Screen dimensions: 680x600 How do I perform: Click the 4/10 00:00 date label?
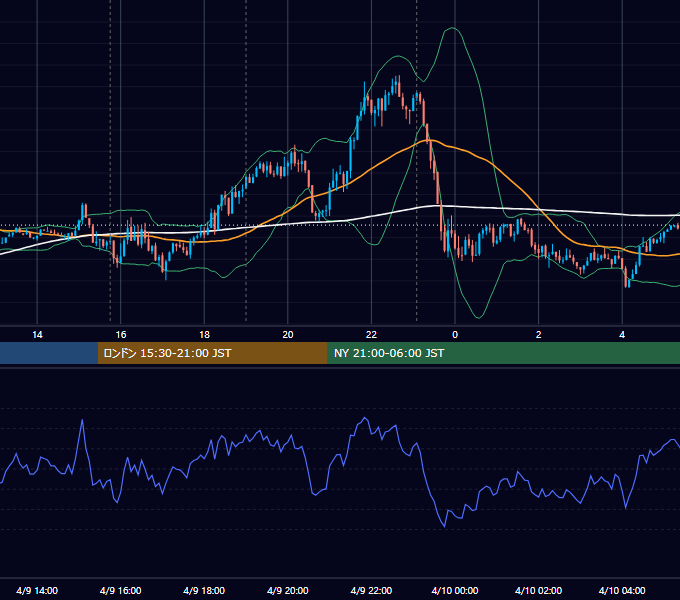[455, 590]
